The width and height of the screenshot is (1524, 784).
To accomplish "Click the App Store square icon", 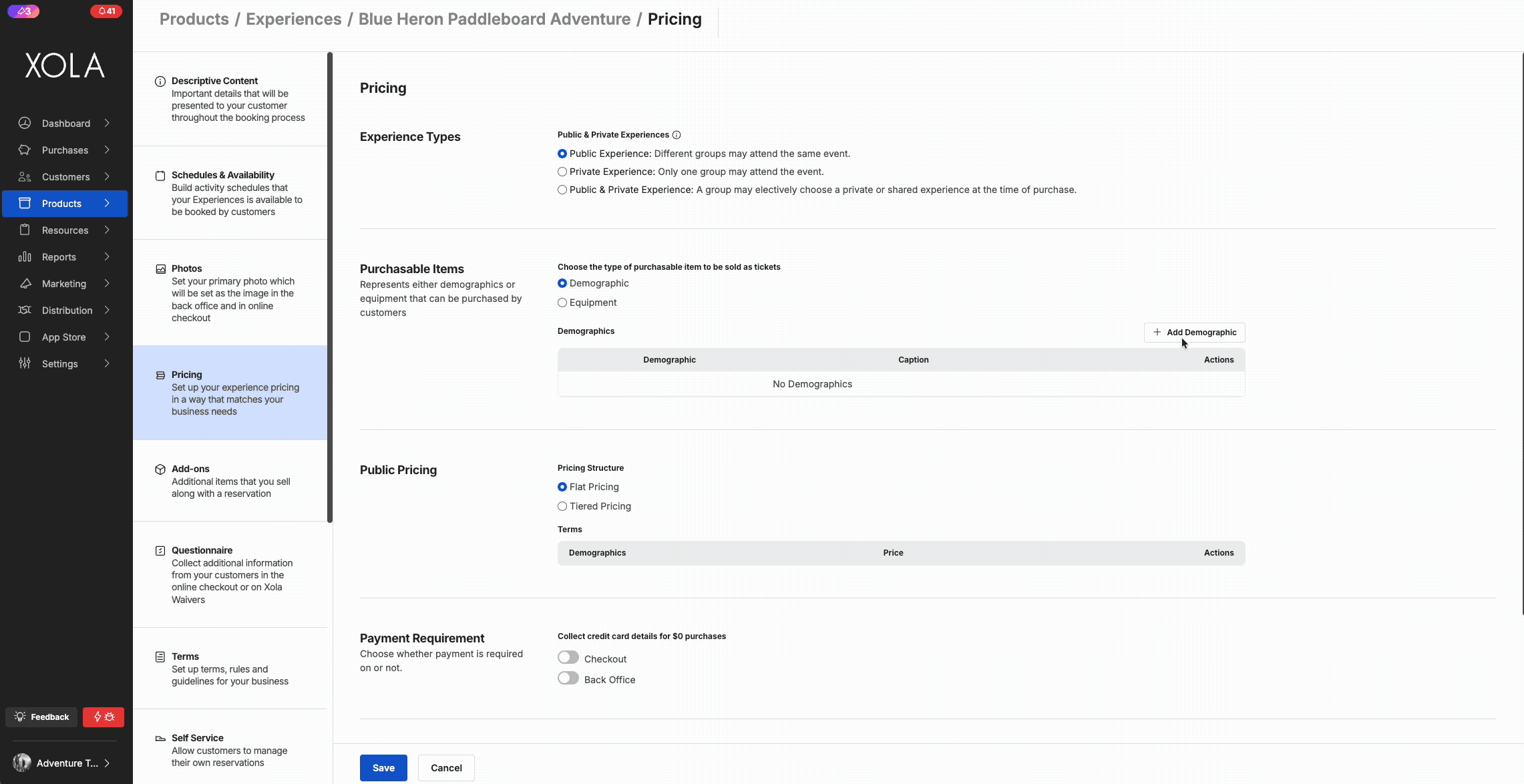I will click(25, 337).
